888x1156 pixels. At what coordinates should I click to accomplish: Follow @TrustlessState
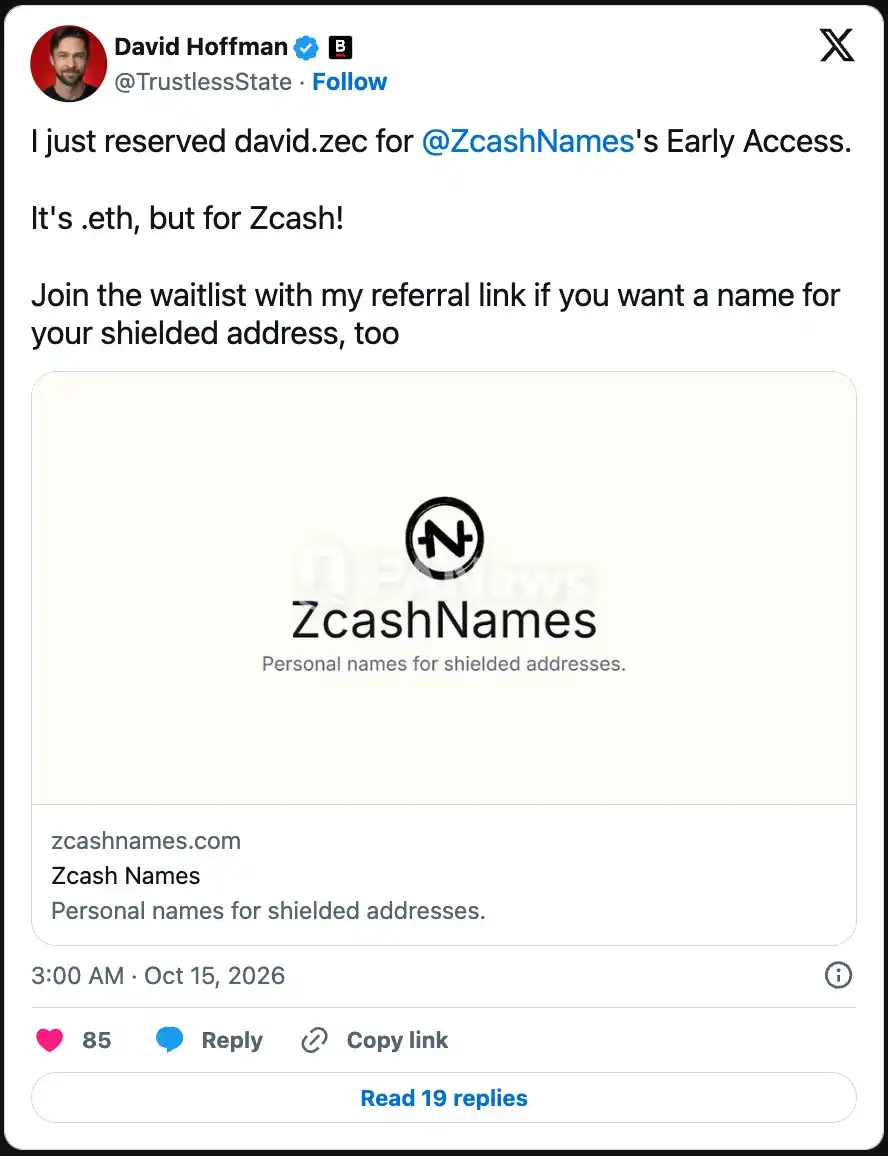(350, 82)
